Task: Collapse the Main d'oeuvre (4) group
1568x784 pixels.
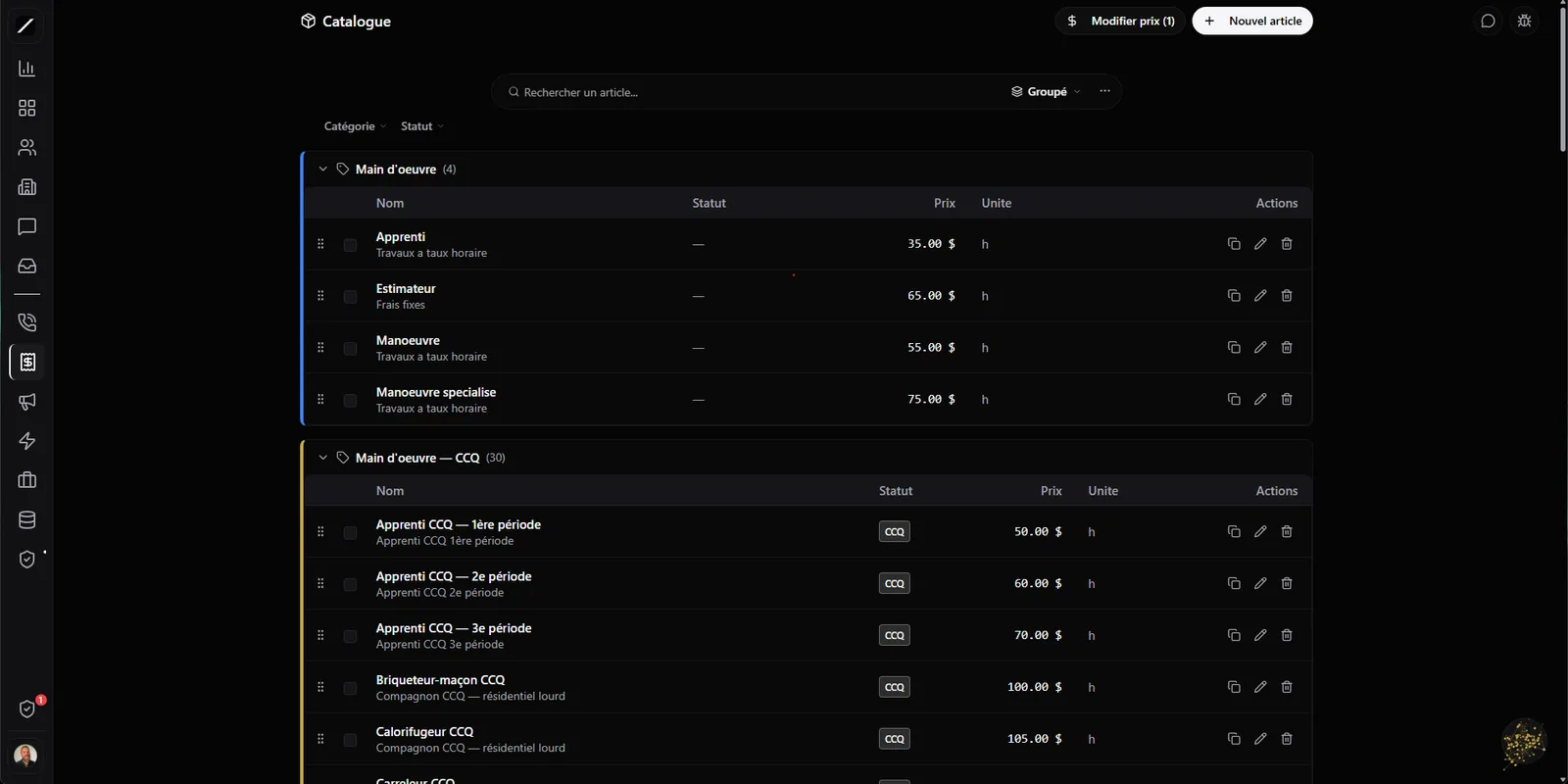Action: pyautogui.click(x=322, y=170)
